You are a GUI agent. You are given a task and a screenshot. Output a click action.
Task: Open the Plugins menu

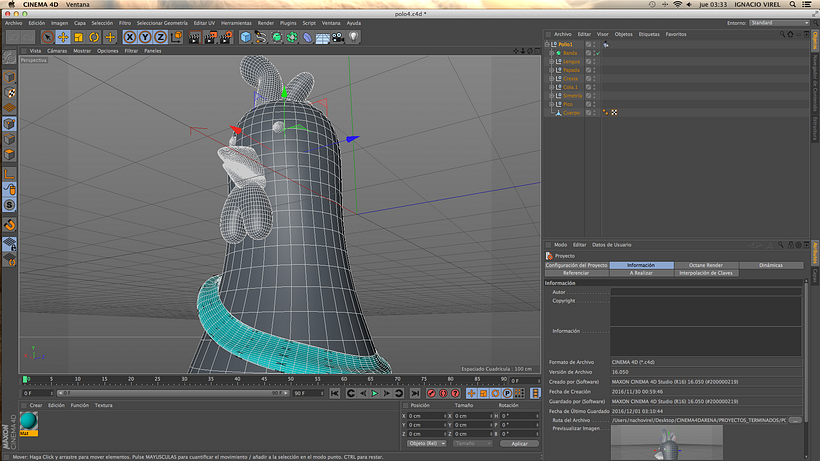[288, 23]
